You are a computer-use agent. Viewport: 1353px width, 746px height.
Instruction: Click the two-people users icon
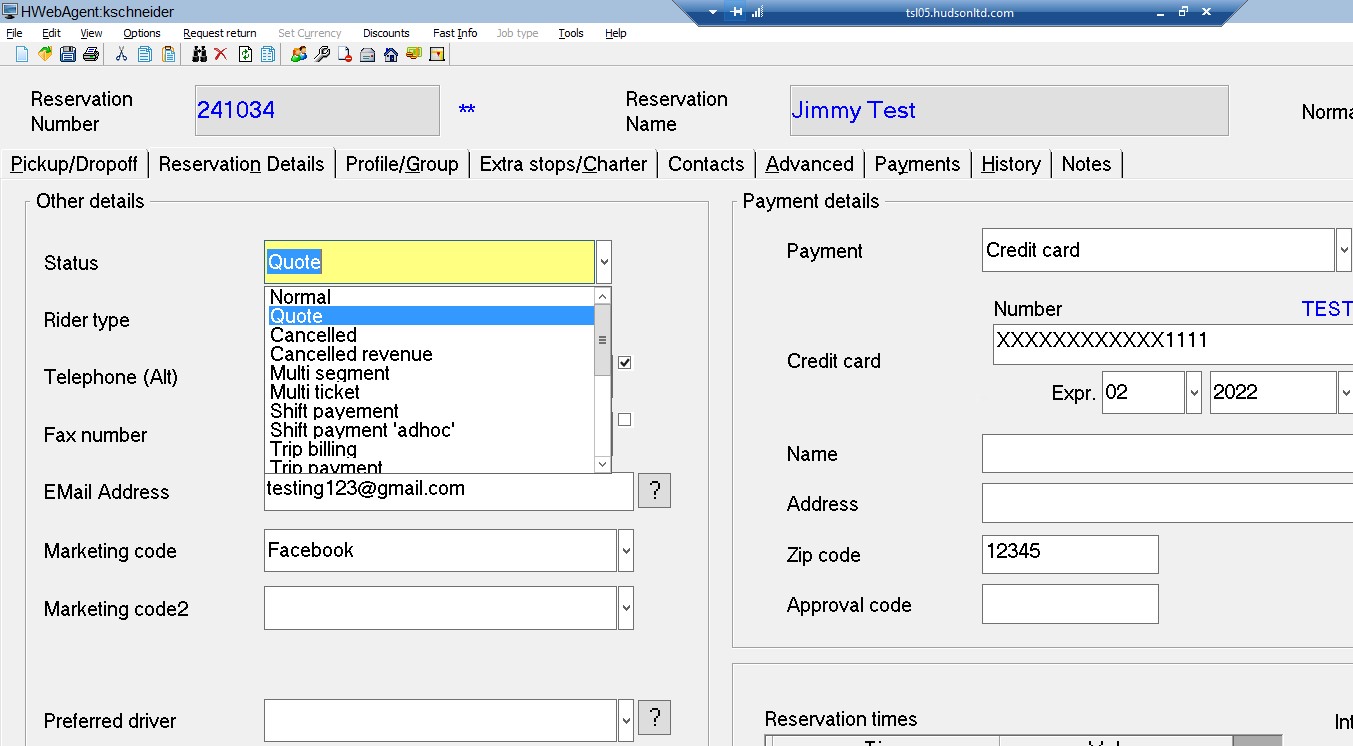(298, 54)
